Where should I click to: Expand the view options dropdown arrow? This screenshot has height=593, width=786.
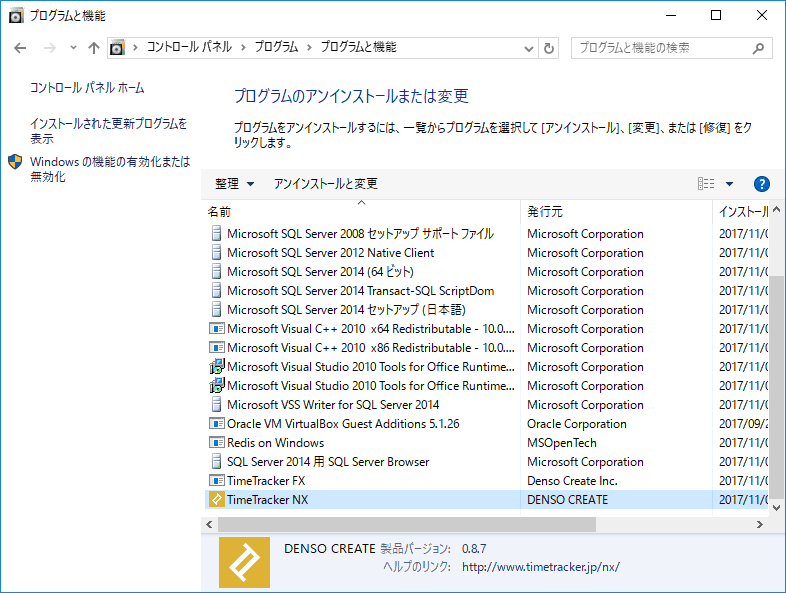pos(729,184)
